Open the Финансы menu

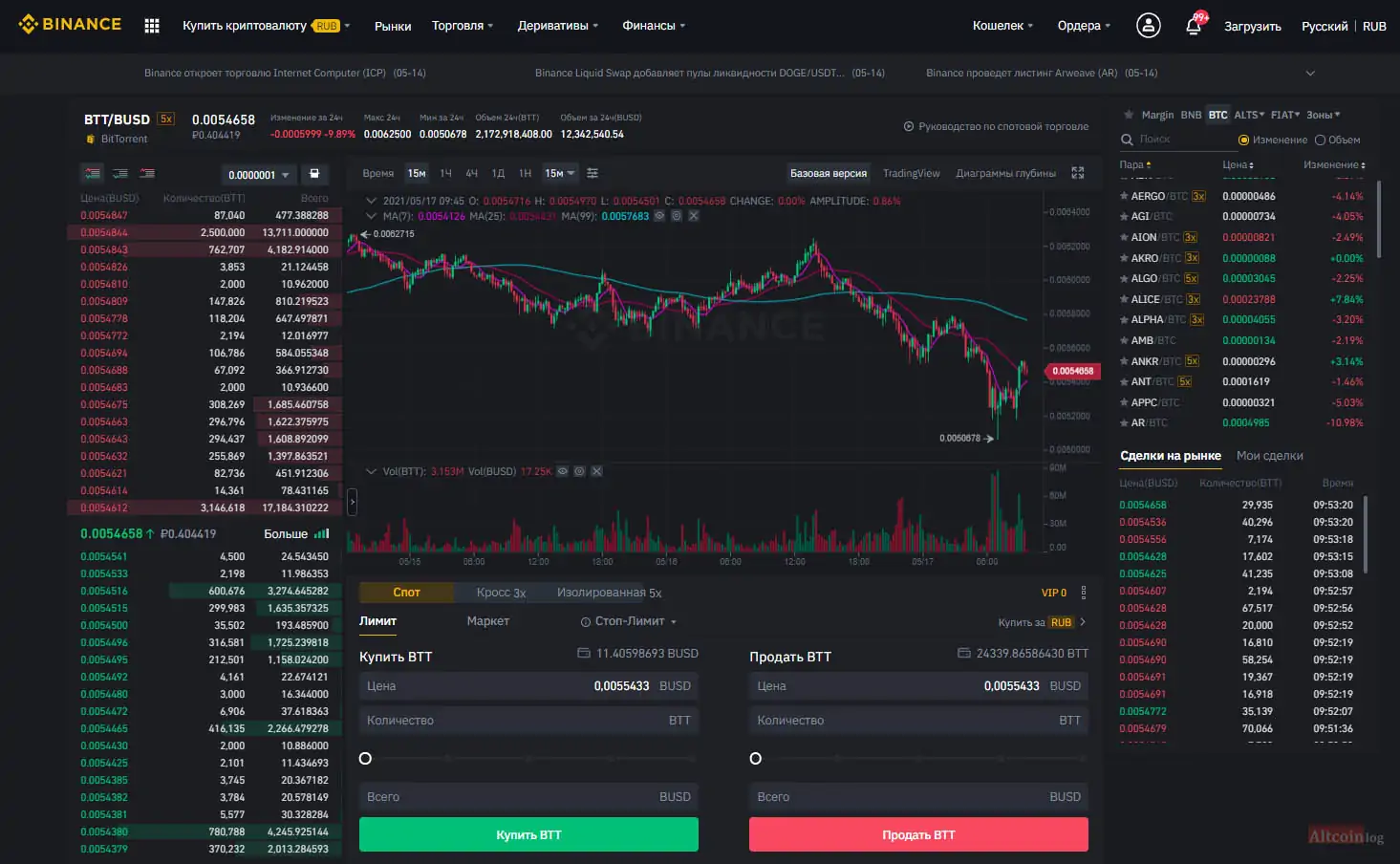[654, 26]
